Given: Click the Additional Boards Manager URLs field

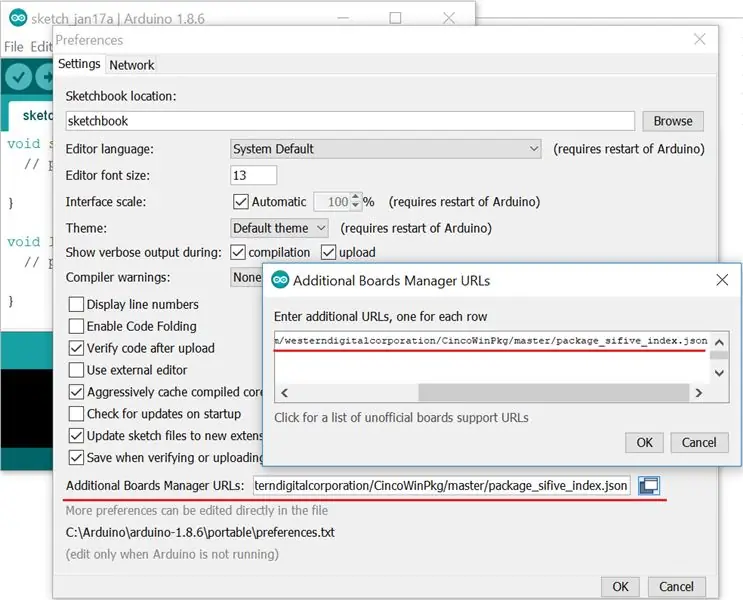Looking at the screenshot, I should pos(442,485).
